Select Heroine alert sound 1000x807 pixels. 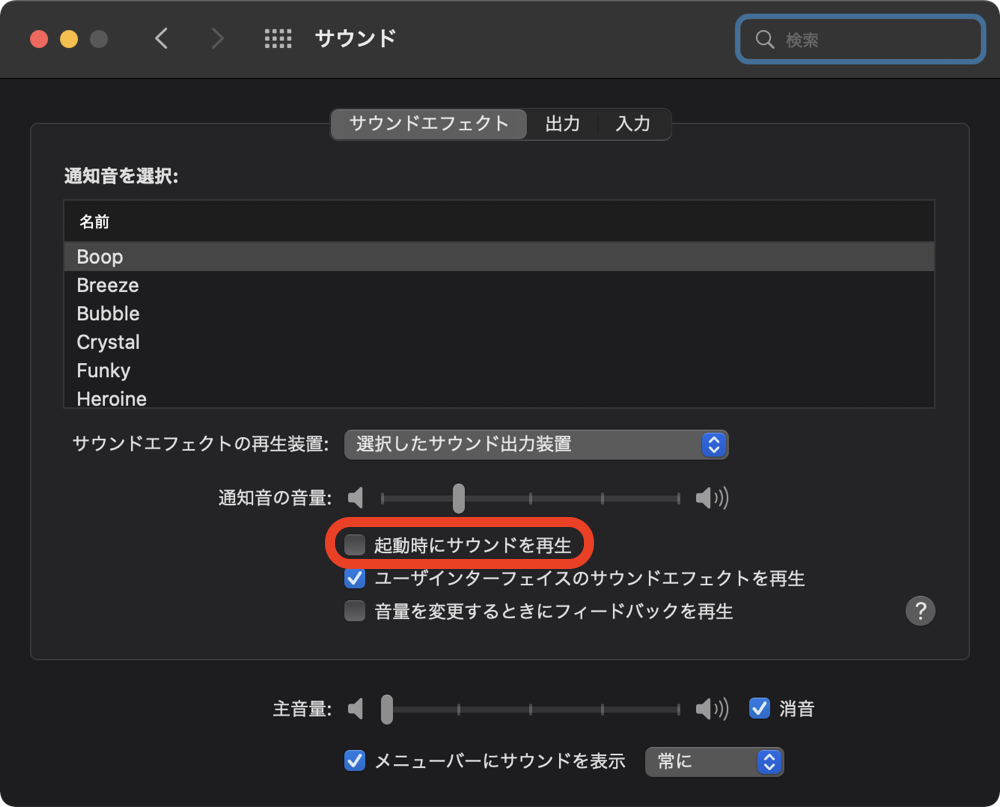[x=499, y=397]
